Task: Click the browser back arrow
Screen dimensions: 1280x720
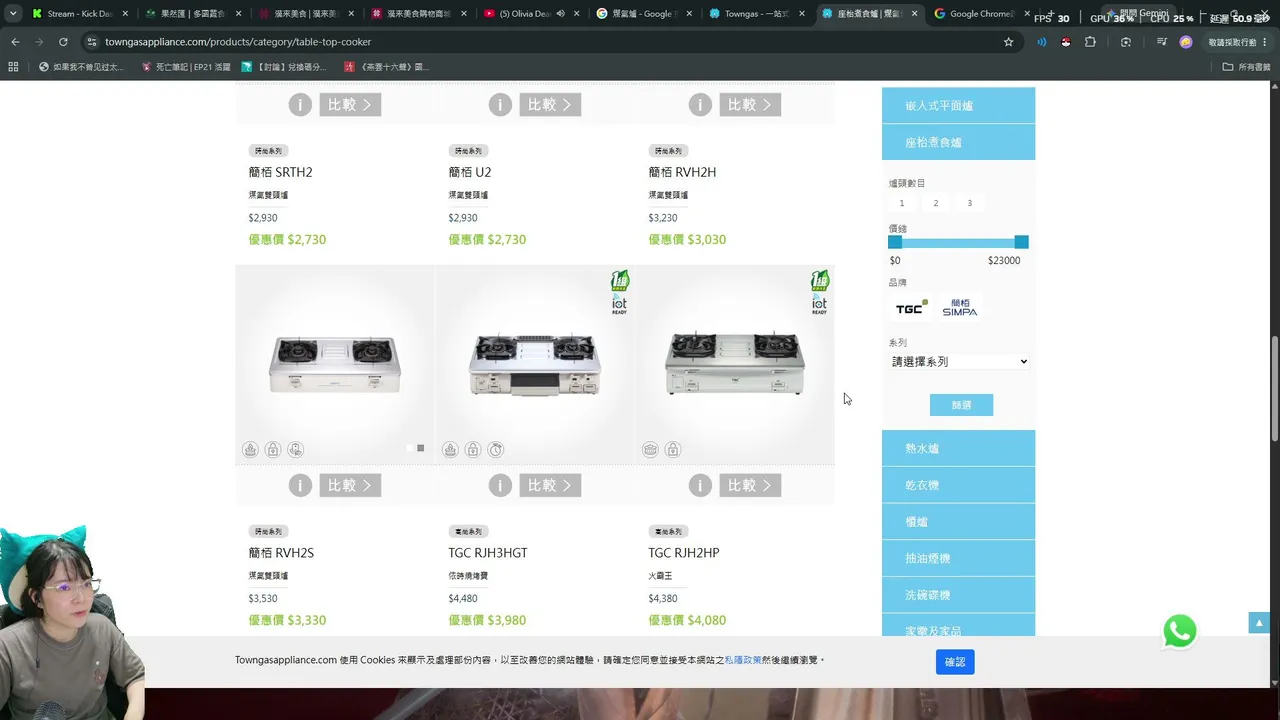Action: [x=15, y=42]
